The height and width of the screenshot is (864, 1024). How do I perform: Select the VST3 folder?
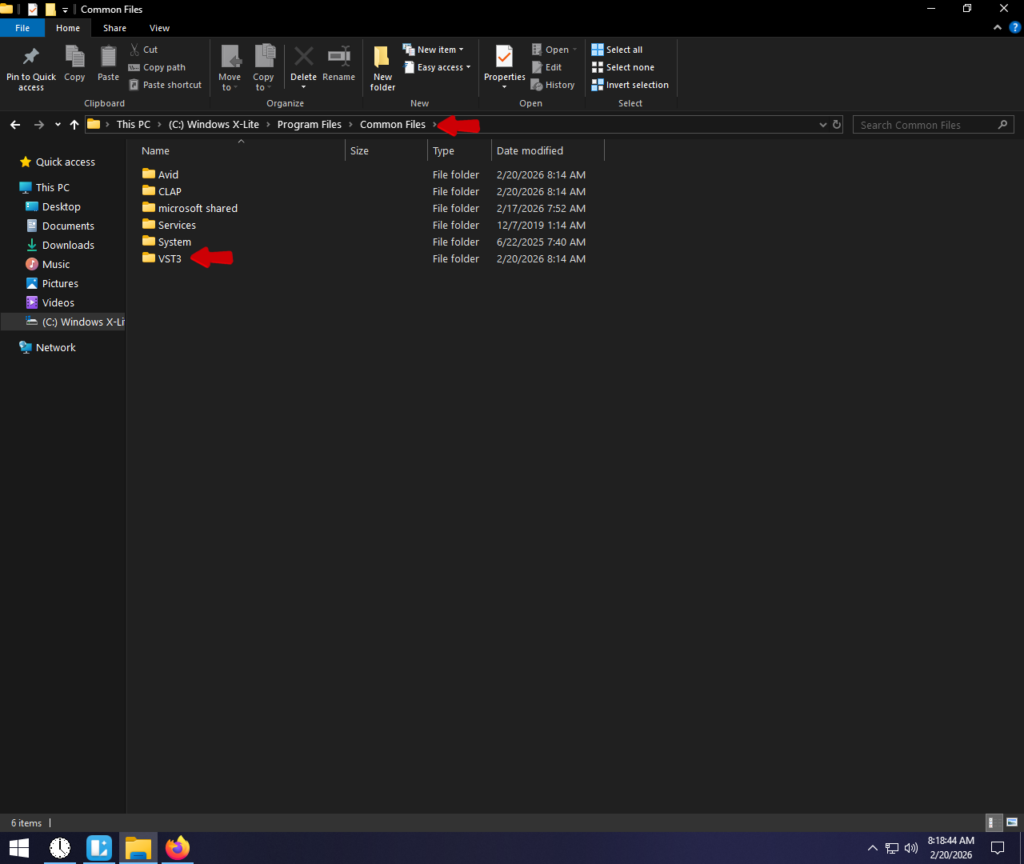(x=169, y=259)
